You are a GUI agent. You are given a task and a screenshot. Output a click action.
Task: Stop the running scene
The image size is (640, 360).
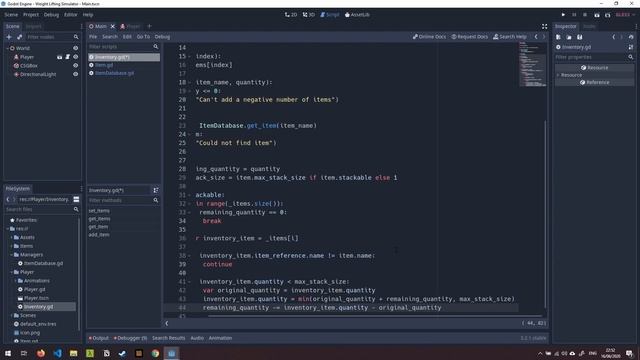pos(585,15)
